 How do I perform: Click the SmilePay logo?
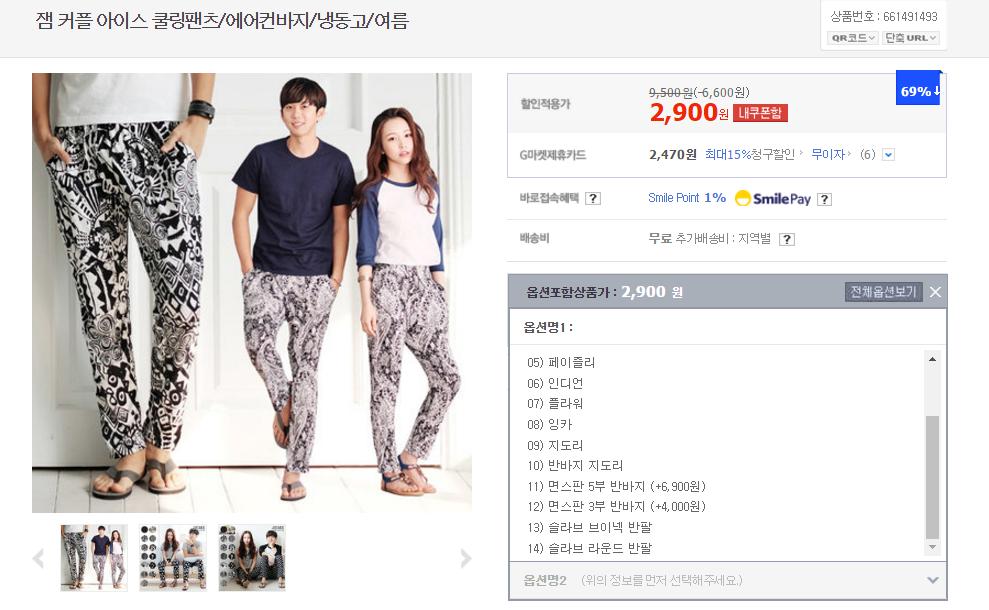pos(773,199)
